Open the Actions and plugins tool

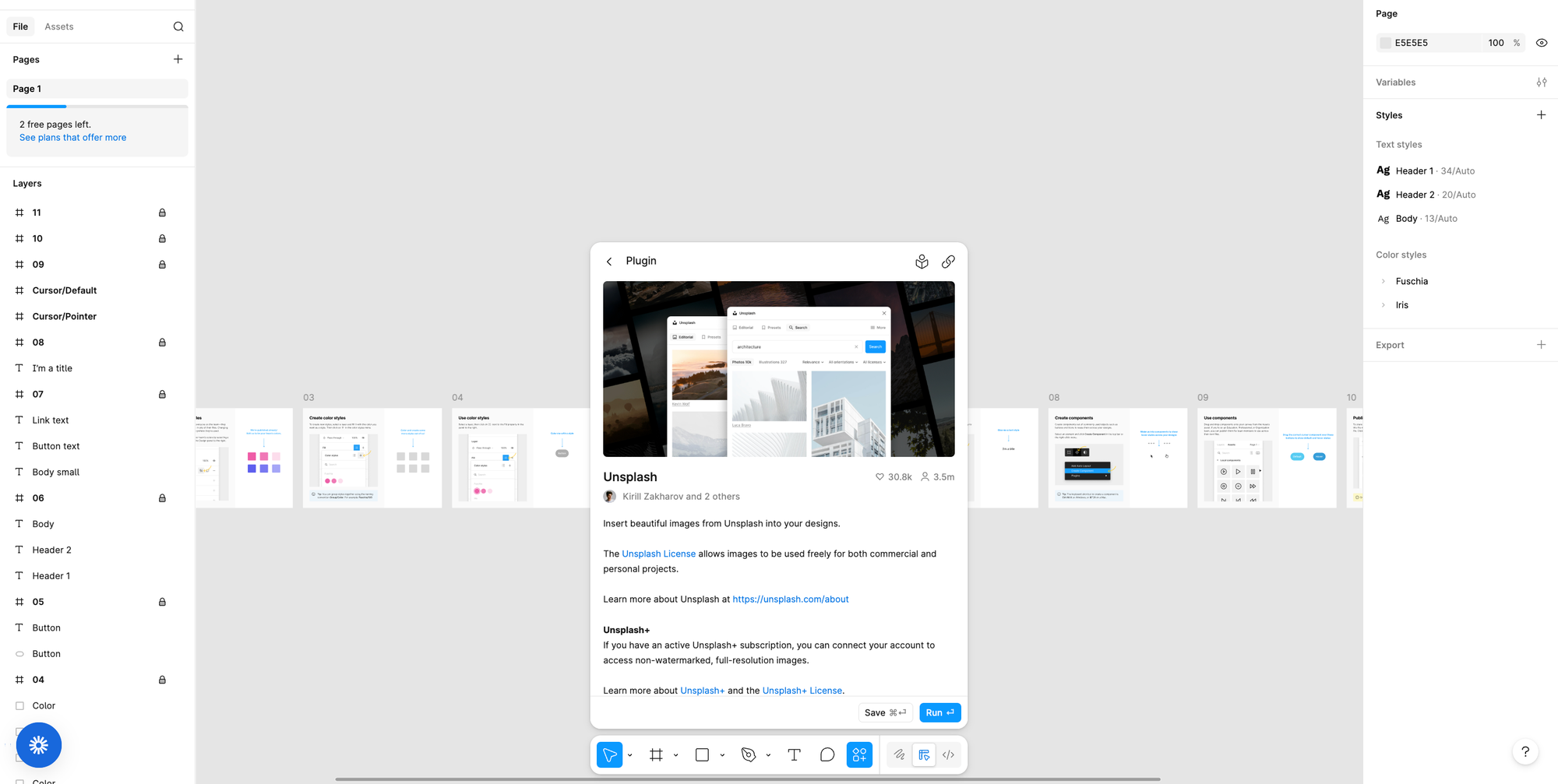tap(859, 754)
